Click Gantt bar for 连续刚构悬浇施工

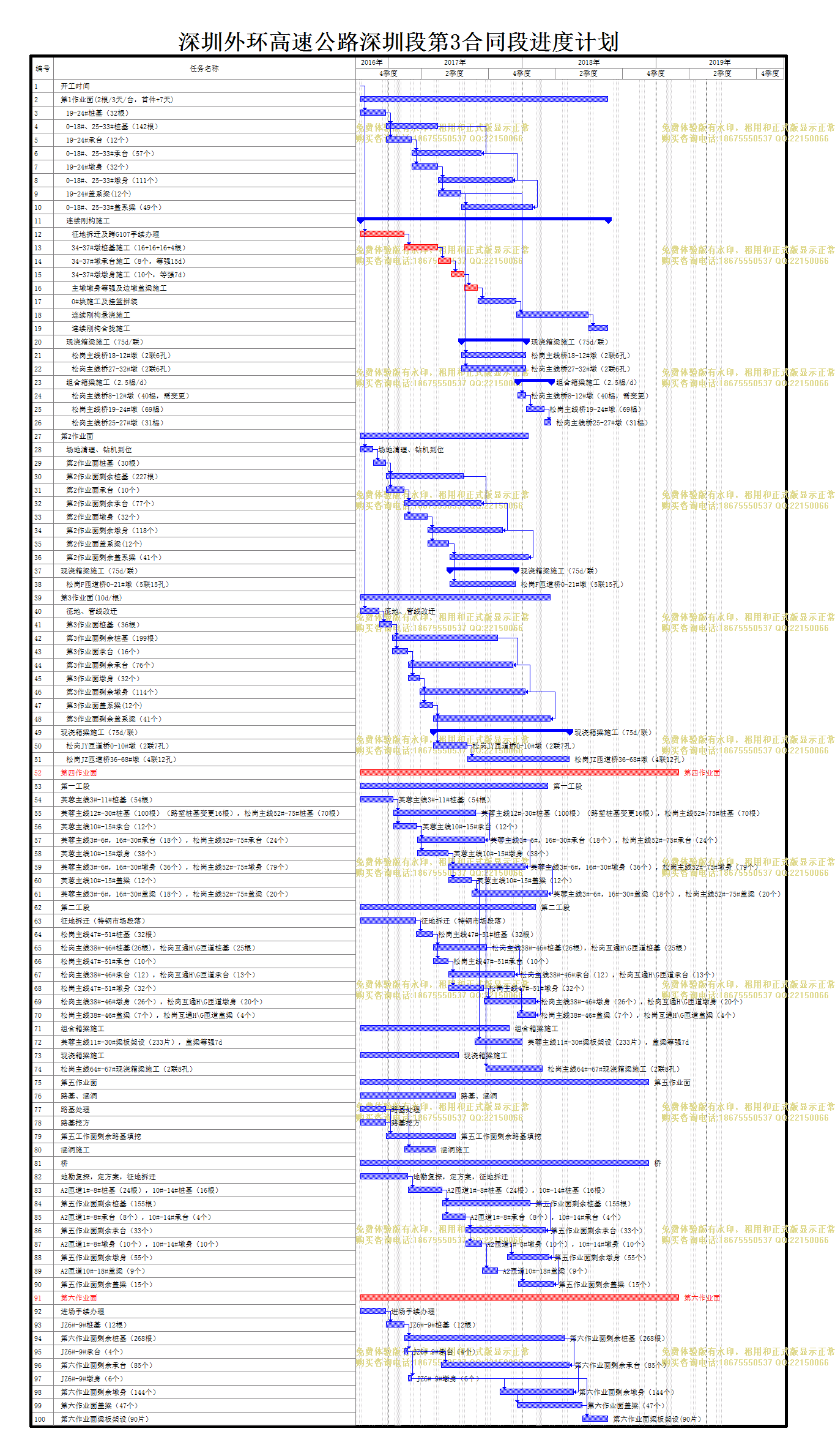click(552, 315)
